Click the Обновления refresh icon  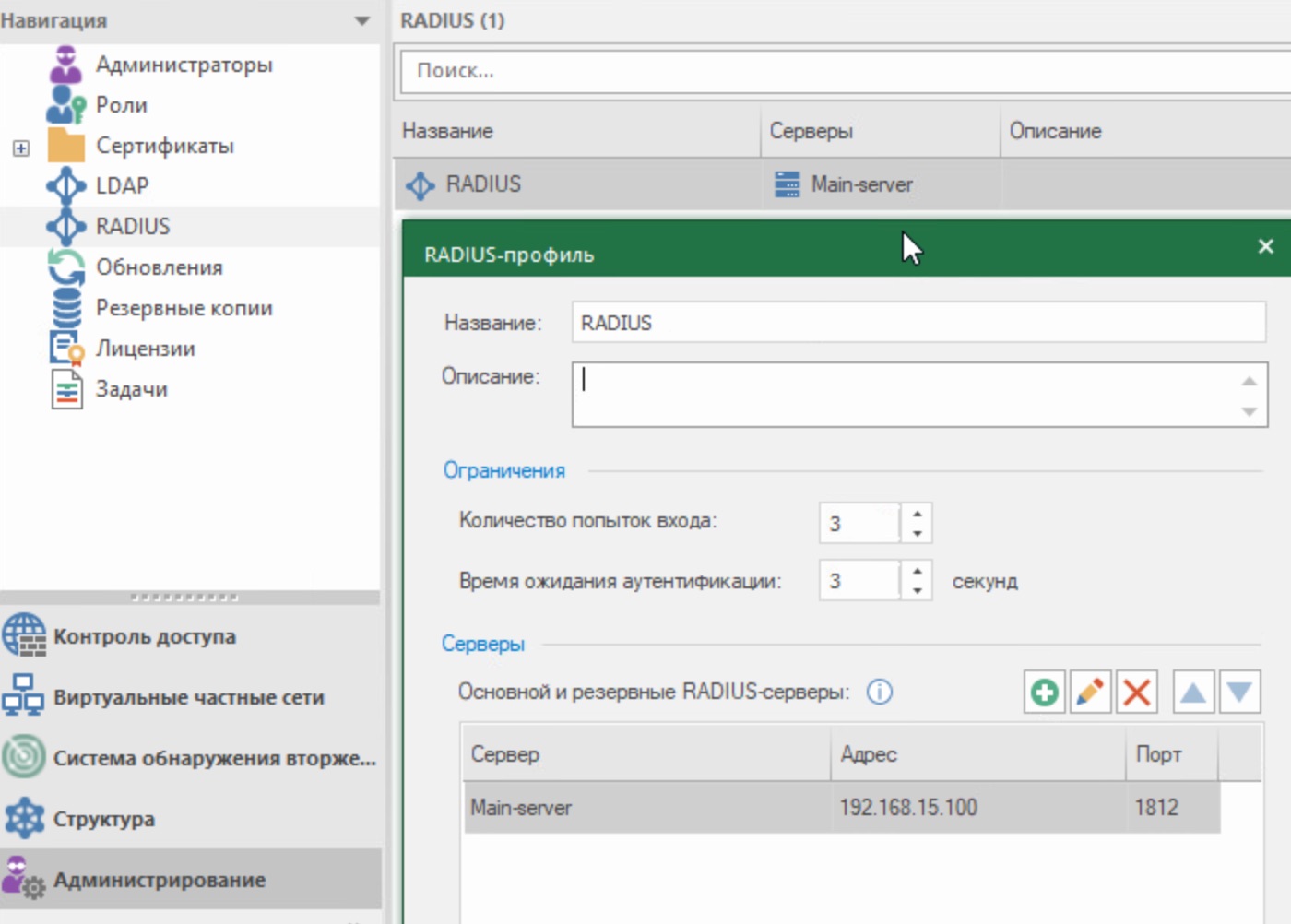pyautogui.click(x=65, y=267)
